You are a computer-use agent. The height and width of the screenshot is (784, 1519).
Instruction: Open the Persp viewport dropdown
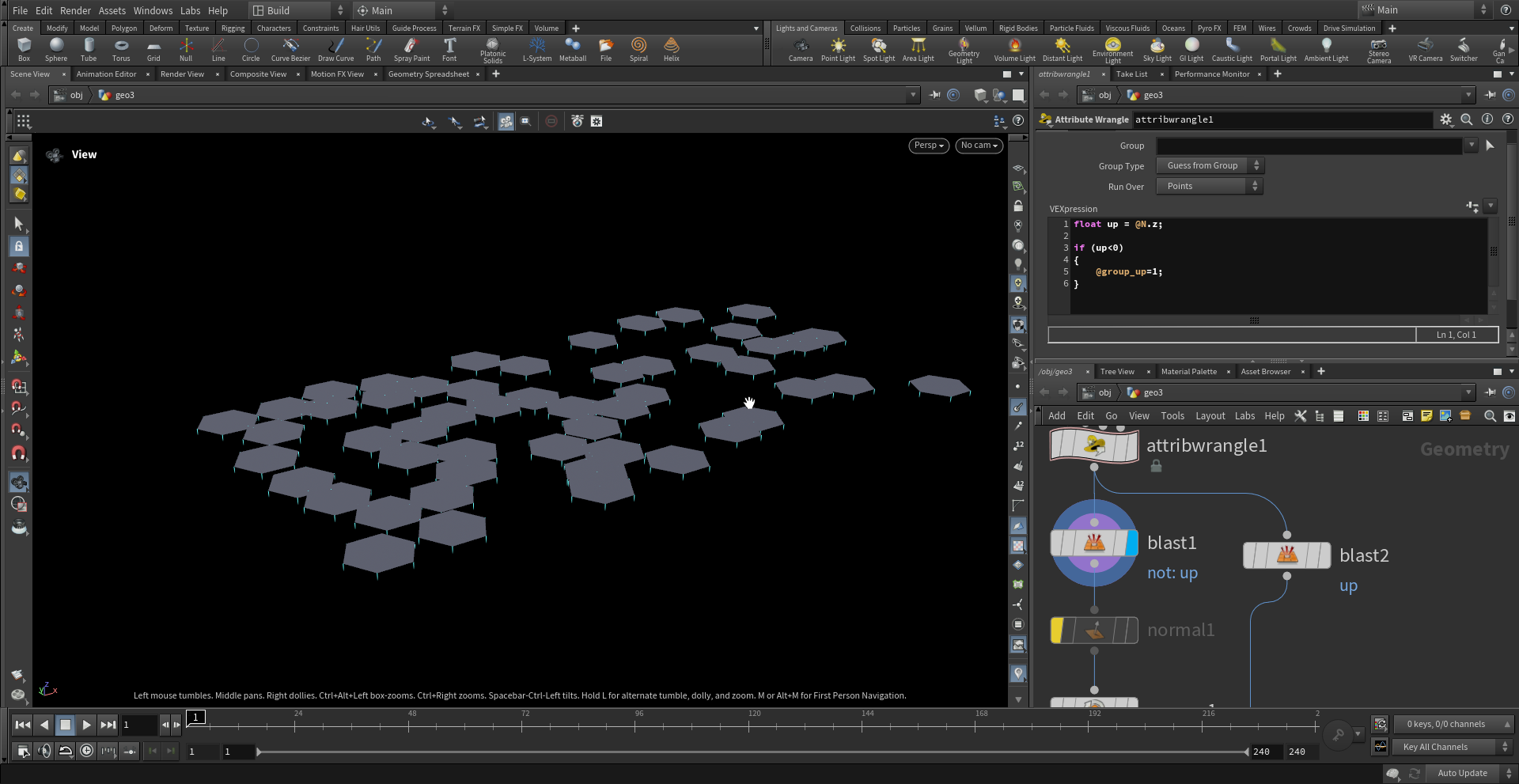point(929,146)
